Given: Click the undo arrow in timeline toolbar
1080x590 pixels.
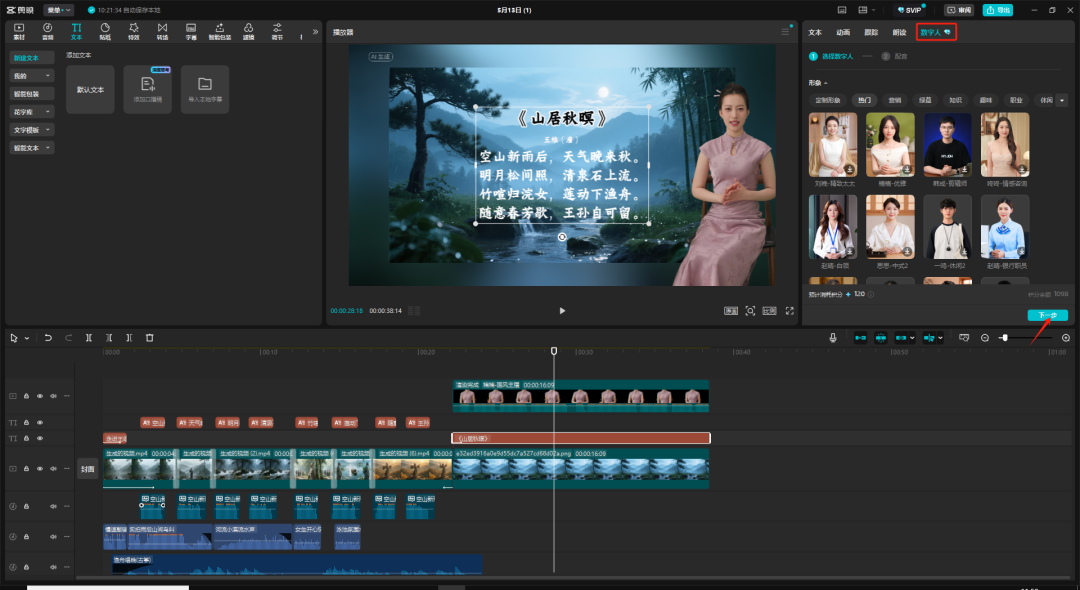Looking at the screenshot, I should coord(48,338).
